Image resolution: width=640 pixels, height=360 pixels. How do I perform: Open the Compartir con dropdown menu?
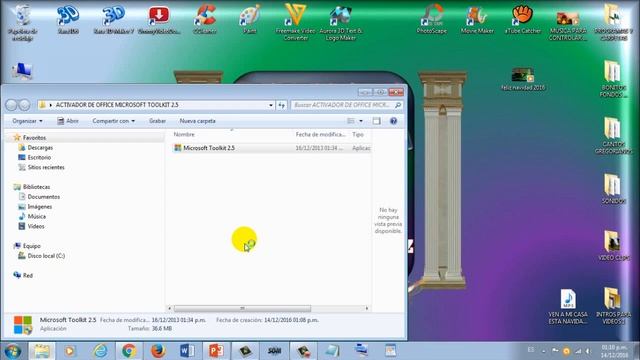[113, 121]
